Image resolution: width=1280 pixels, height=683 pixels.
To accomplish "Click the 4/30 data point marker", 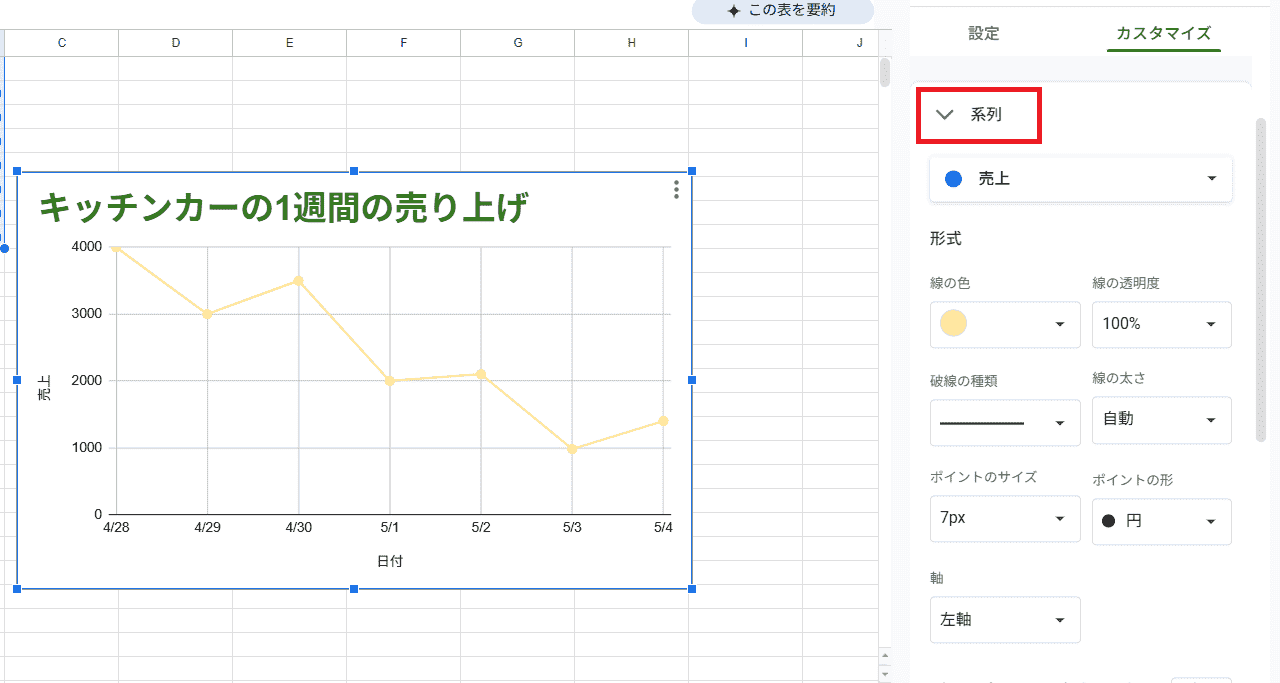I will click(x=298, y=281).
